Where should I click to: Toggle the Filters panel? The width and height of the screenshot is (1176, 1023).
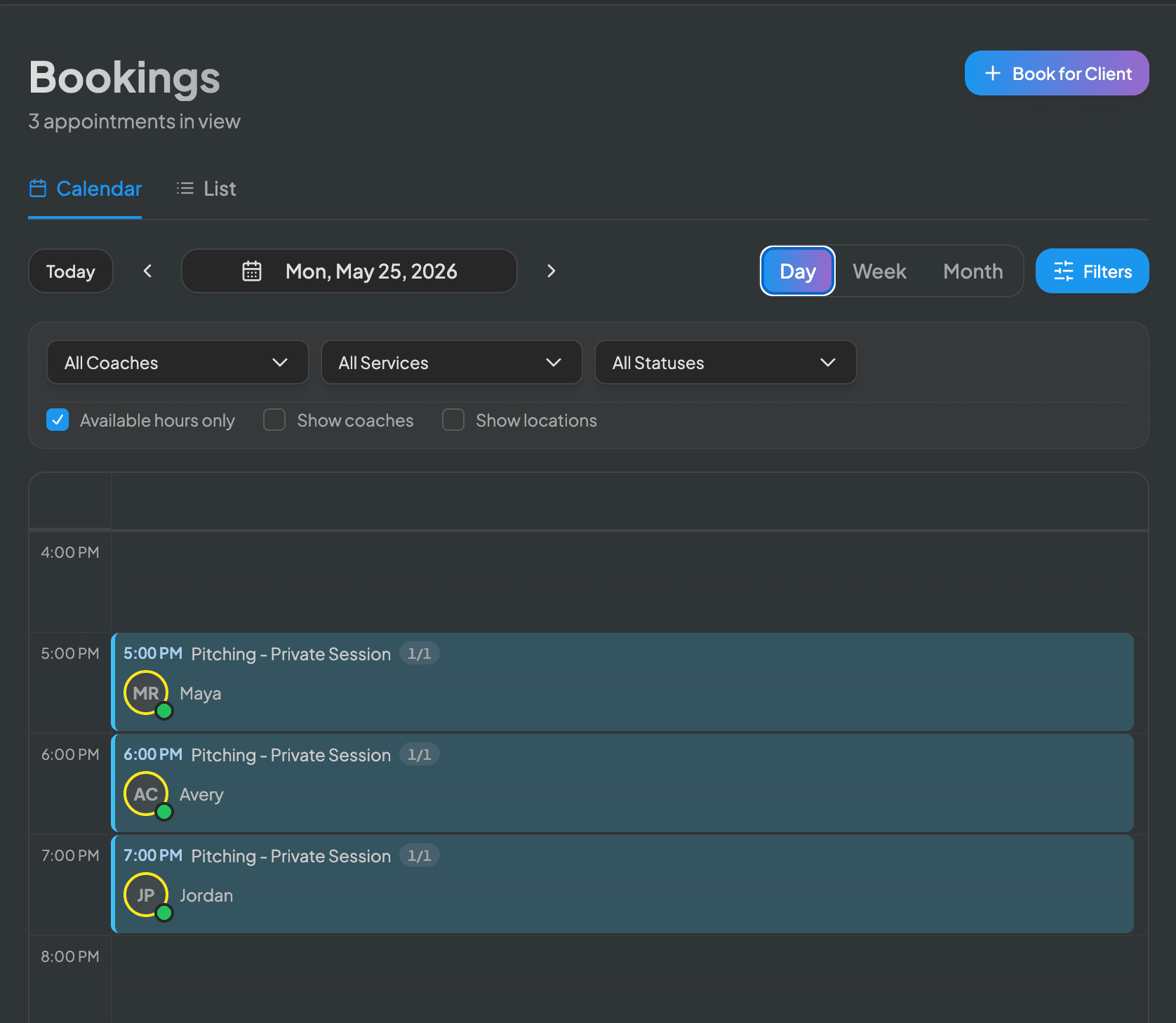[x=1093, y=271]
